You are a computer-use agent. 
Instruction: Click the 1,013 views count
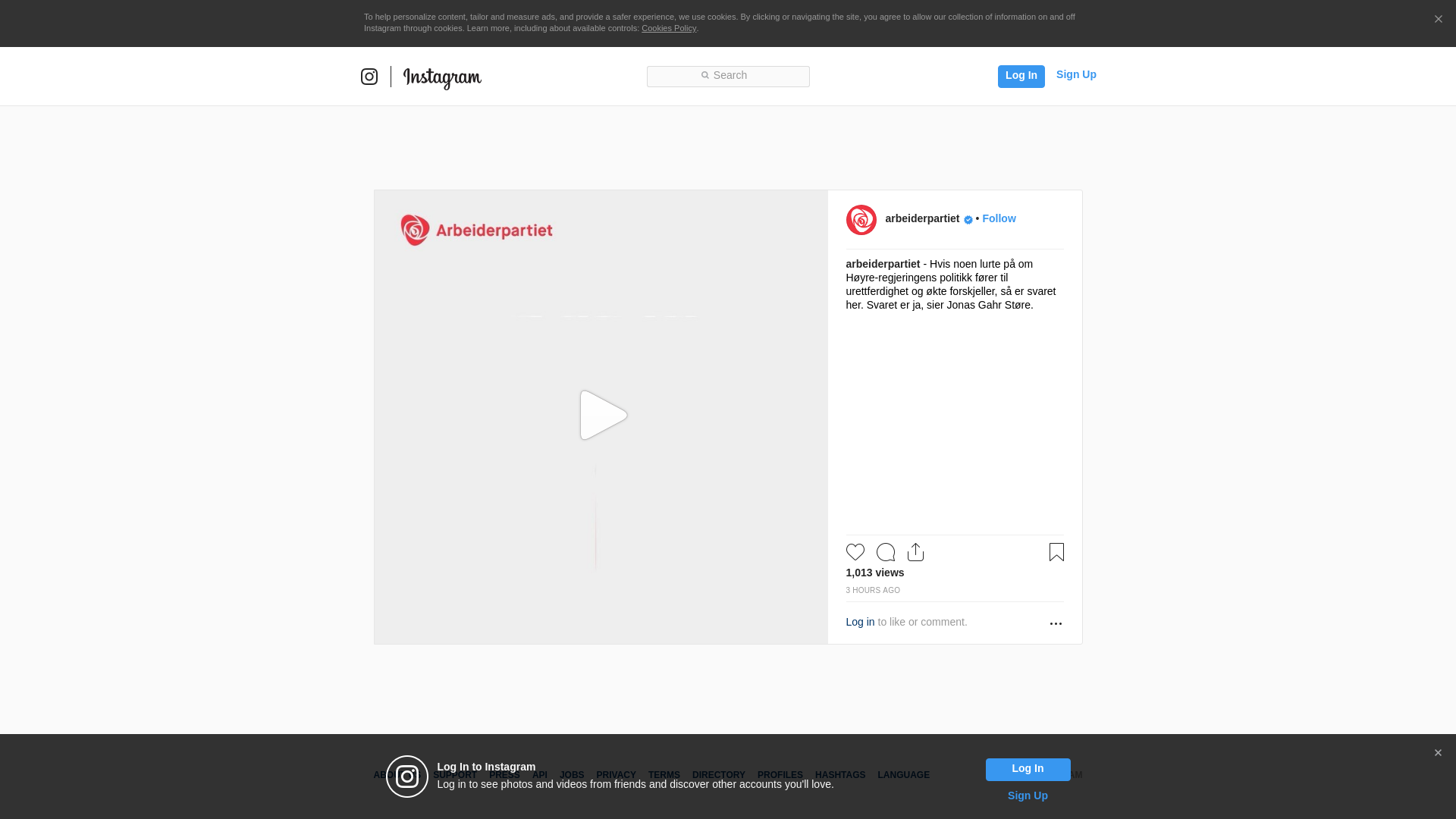[874, 573]
